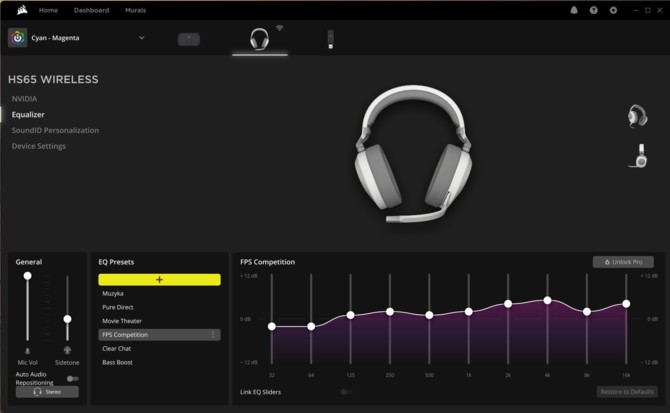Click the 8k EQ band handle

click(587, 312)
